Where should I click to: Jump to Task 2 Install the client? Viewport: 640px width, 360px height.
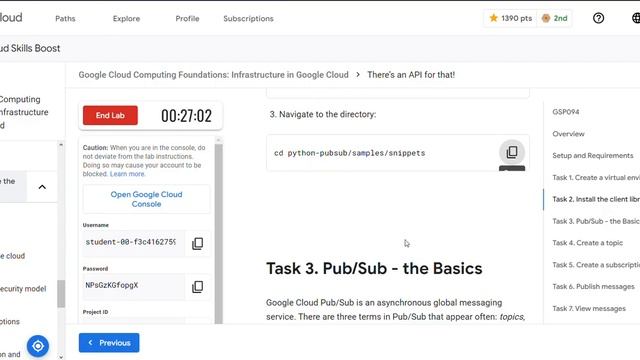tap(596, 199)
